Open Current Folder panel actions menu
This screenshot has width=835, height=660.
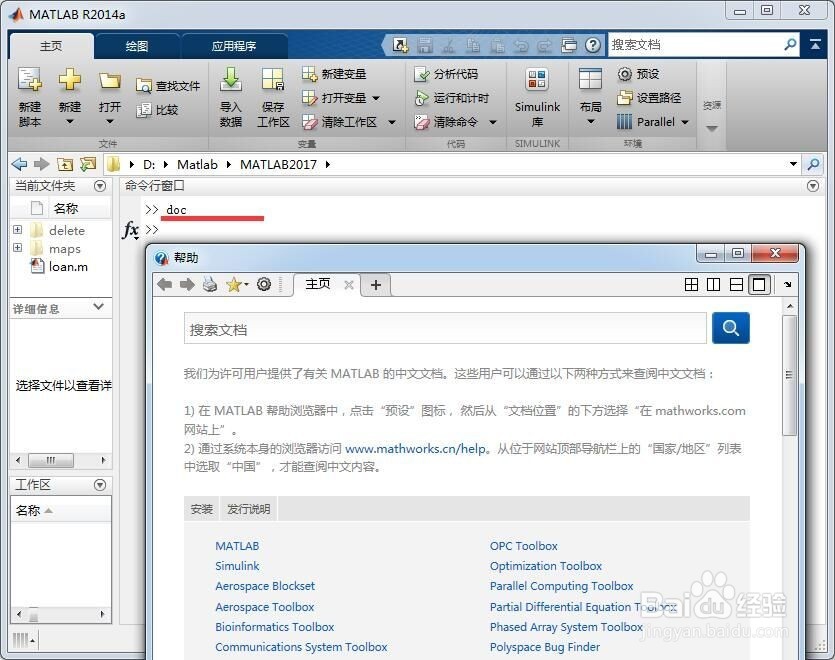coord(100,186)
